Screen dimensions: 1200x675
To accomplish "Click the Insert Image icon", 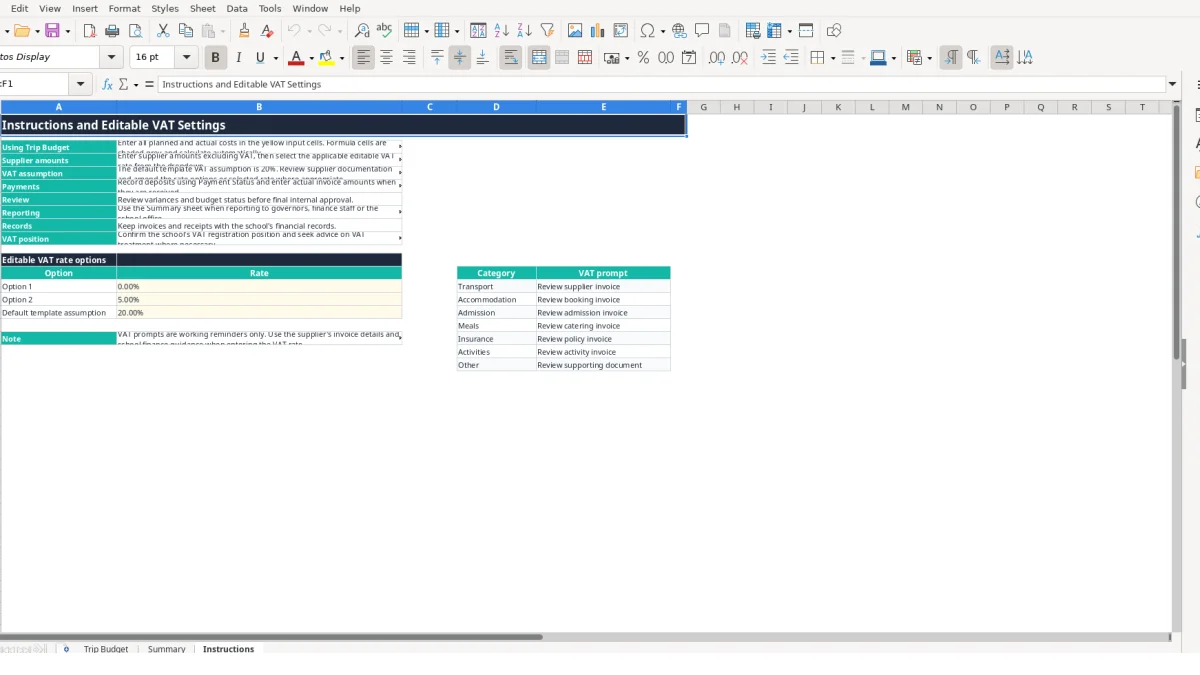I will [x=575, y=31].
